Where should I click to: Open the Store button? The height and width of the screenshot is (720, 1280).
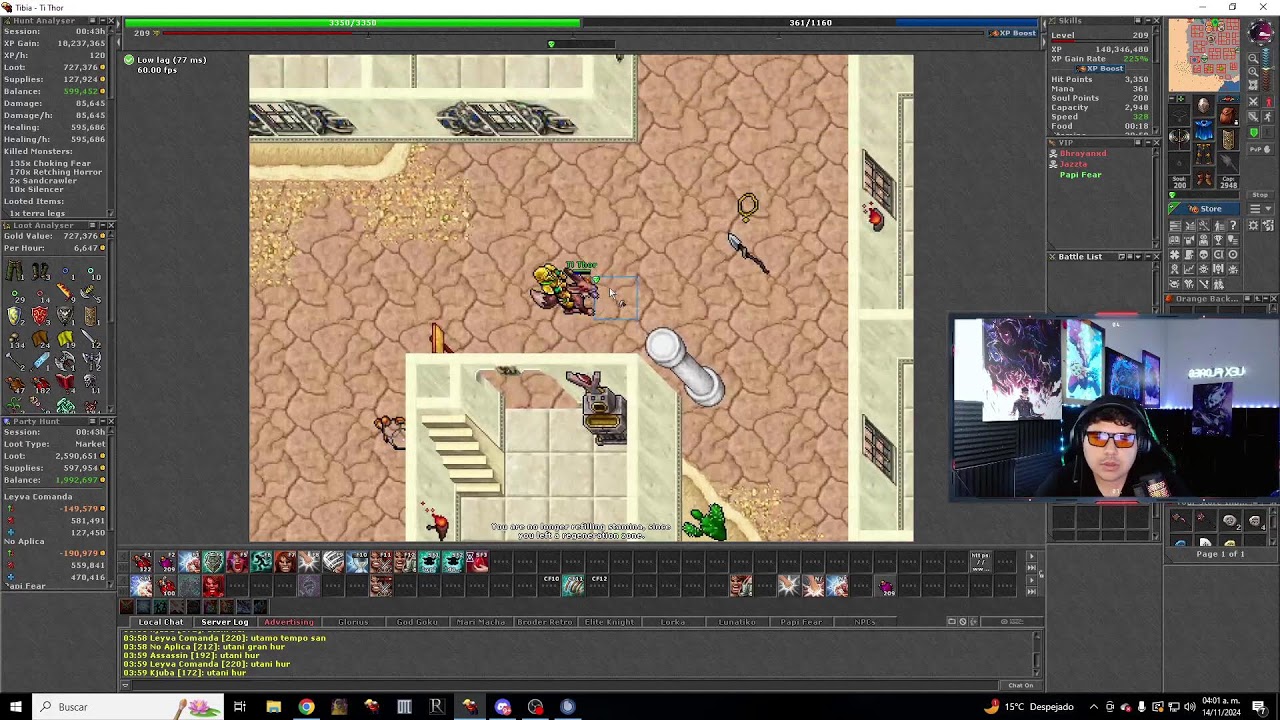tap(1204, 209)
